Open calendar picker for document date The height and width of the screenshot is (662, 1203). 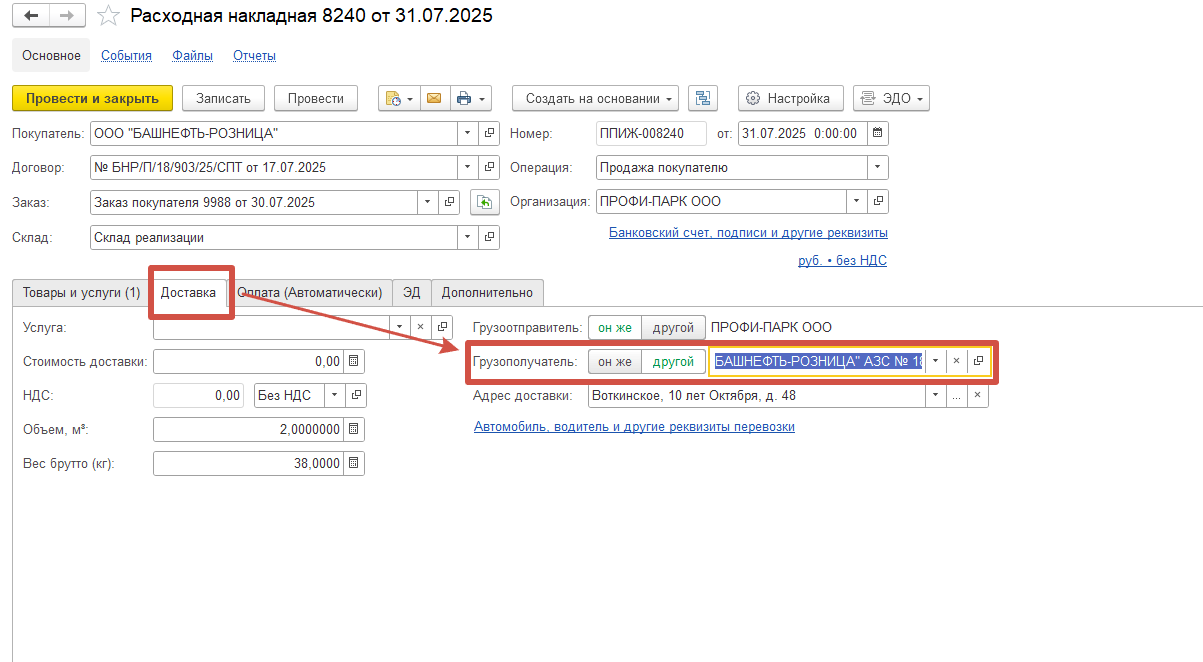[x=878, y=133]
